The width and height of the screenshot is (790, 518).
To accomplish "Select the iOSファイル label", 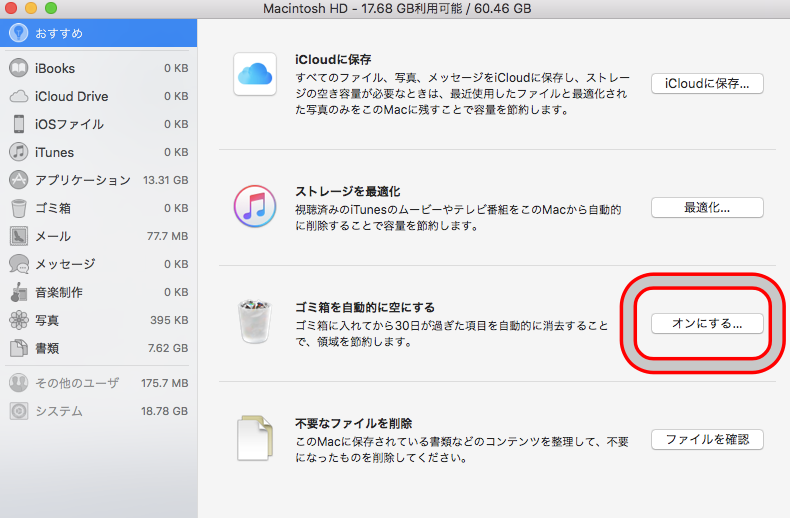I will [x=69, y=124].
